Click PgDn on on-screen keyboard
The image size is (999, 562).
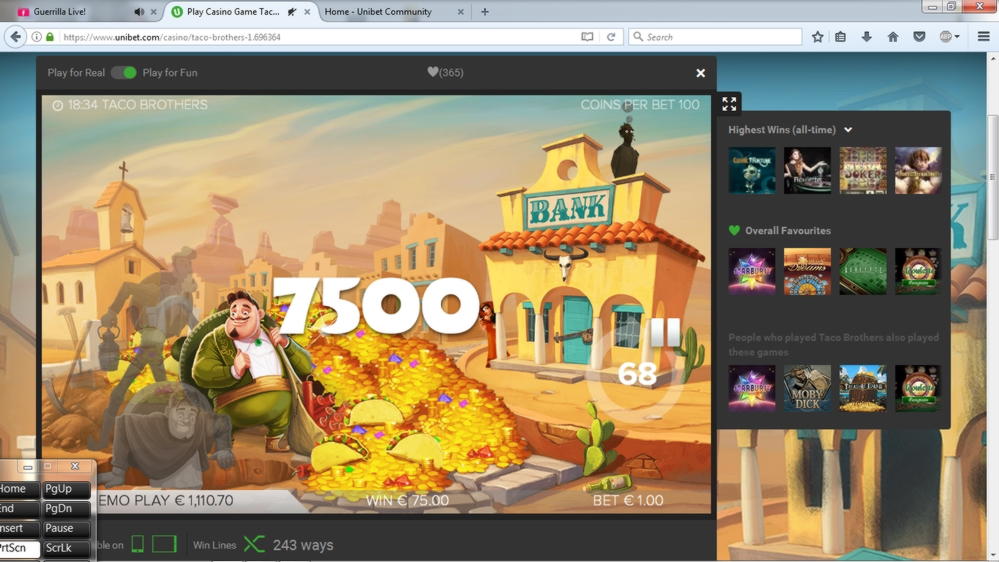[66, 508]
